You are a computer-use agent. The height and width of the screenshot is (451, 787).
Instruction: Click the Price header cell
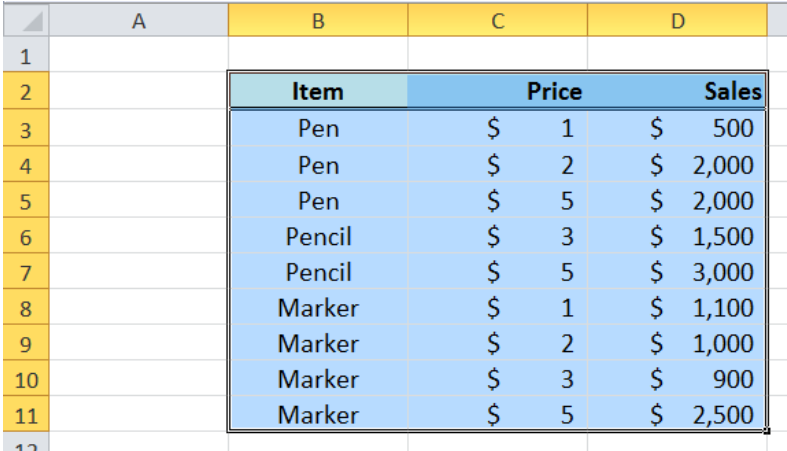coord(497,91)
